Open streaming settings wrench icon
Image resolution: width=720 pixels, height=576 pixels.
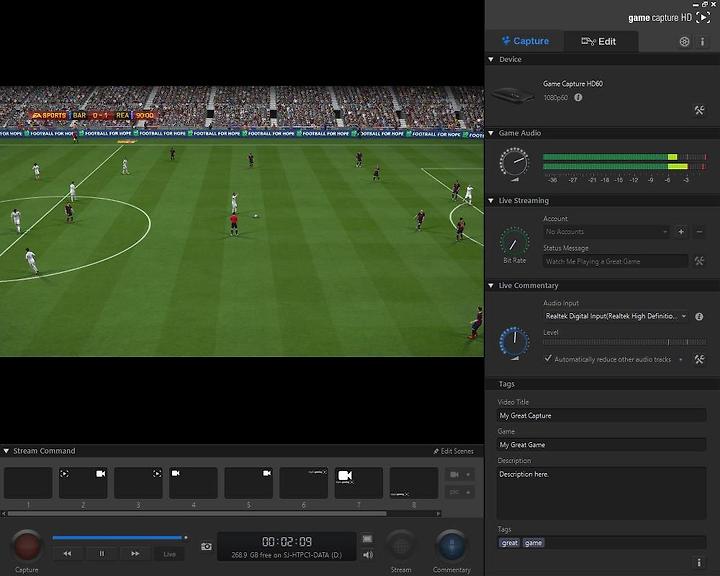[x=699, y=261]
